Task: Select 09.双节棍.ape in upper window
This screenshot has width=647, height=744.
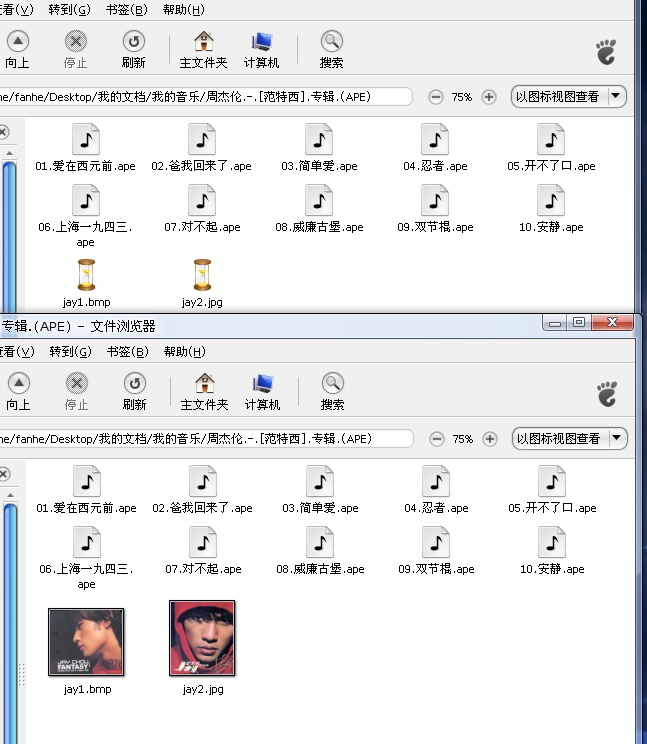Action: pos(435,209)
